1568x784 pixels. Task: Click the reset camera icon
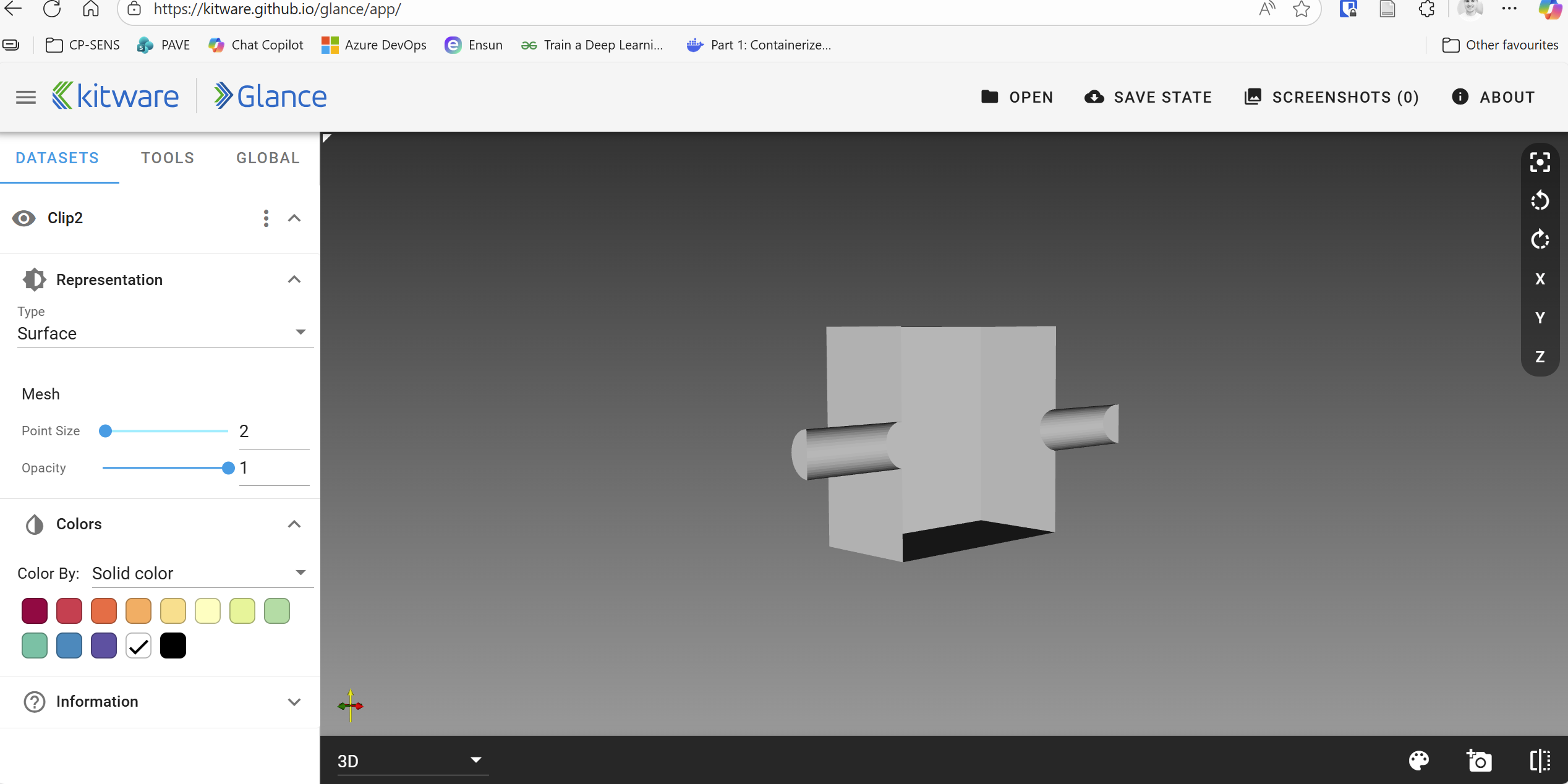1540,163
